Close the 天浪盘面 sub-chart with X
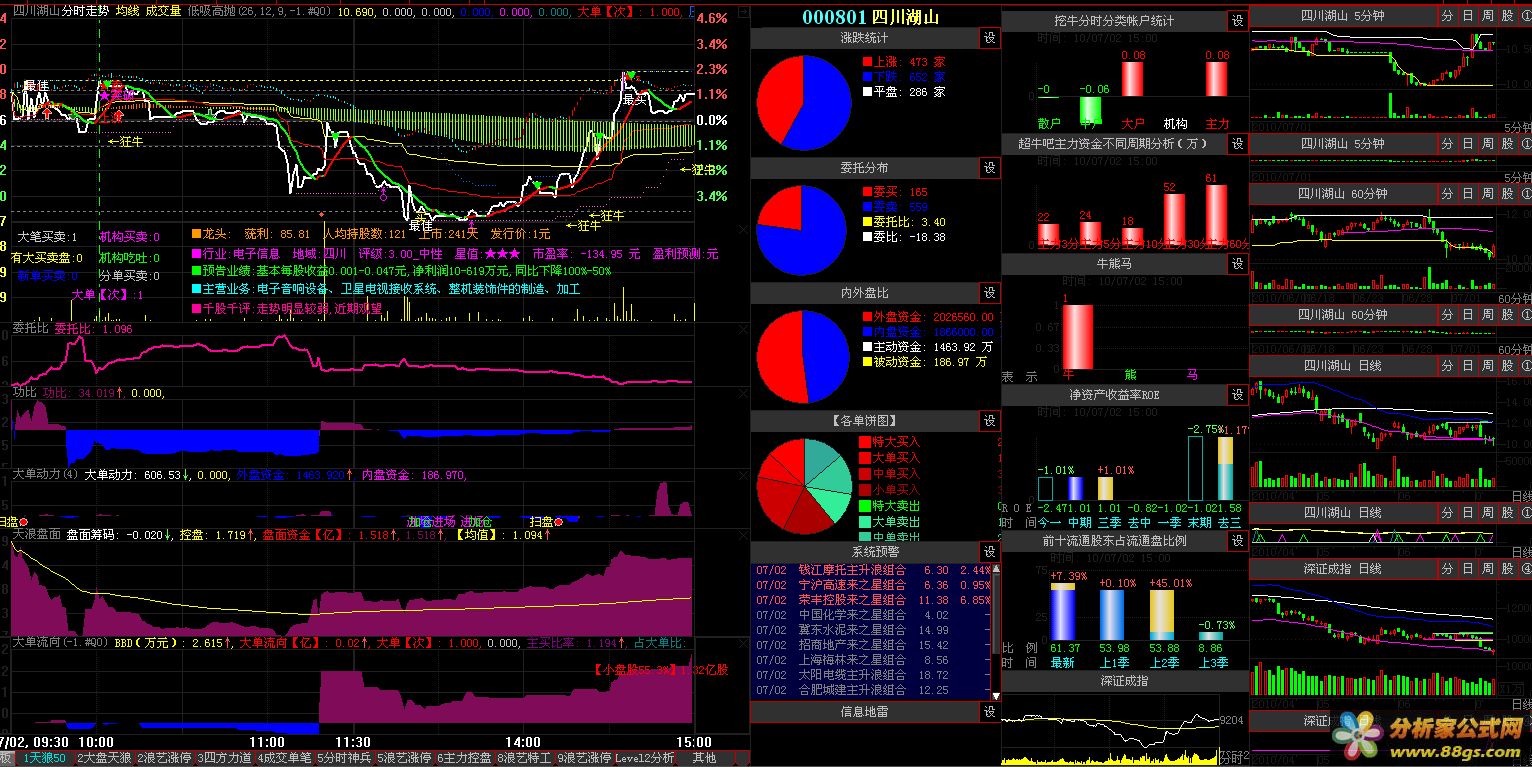1532x767 pixels. [741, 535]
